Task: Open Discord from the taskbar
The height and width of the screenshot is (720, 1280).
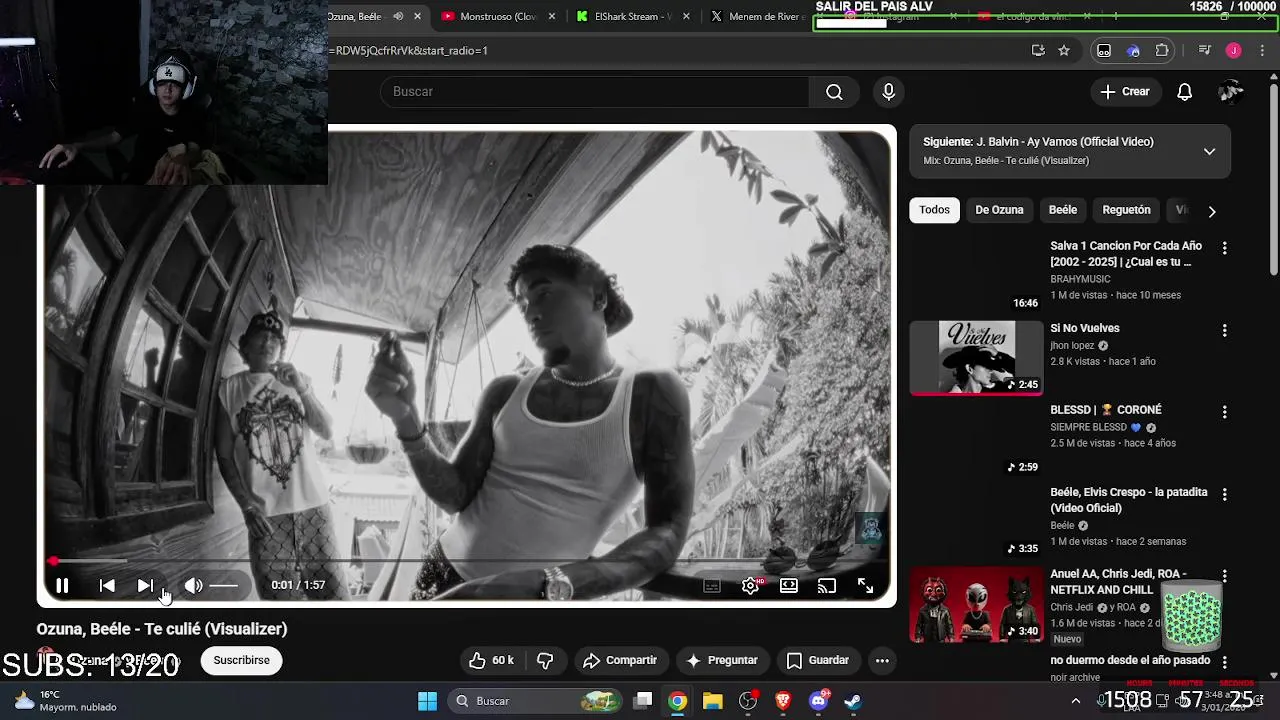Action: (x=818, y=701)
